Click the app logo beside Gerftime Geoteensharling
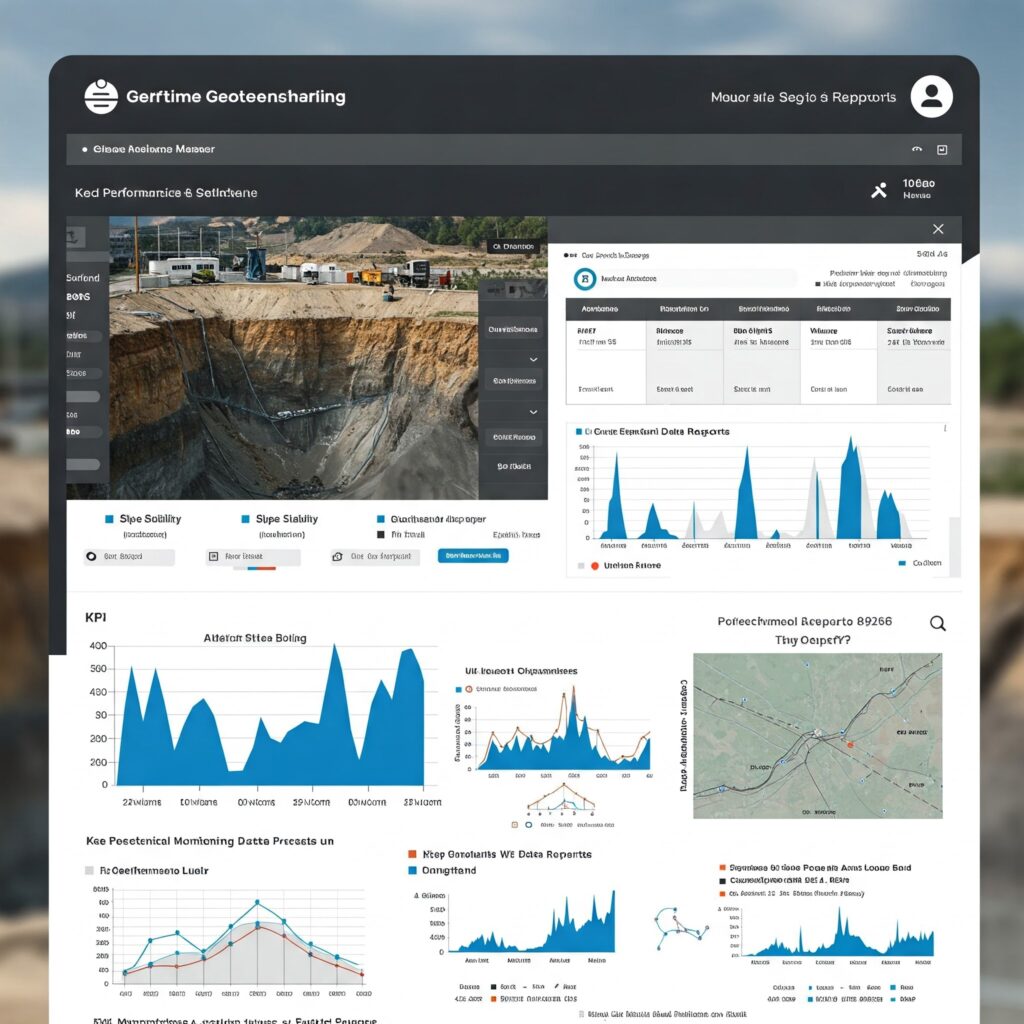This screenshot has width=1024, height=1024. coord(101,97)
